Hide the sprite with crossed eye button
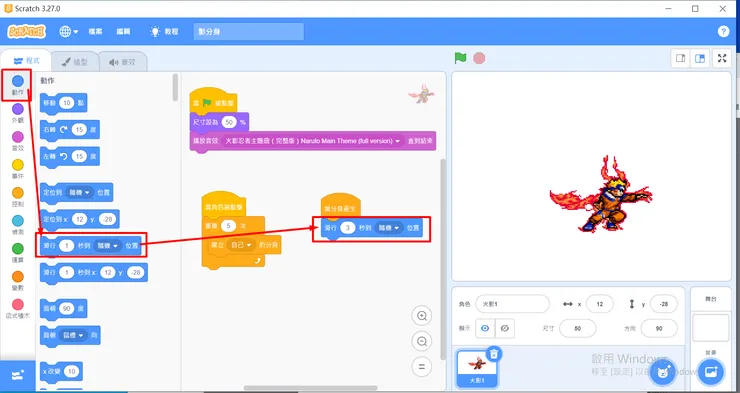This screenshot has width=740, height=393. tap(505, 328)
